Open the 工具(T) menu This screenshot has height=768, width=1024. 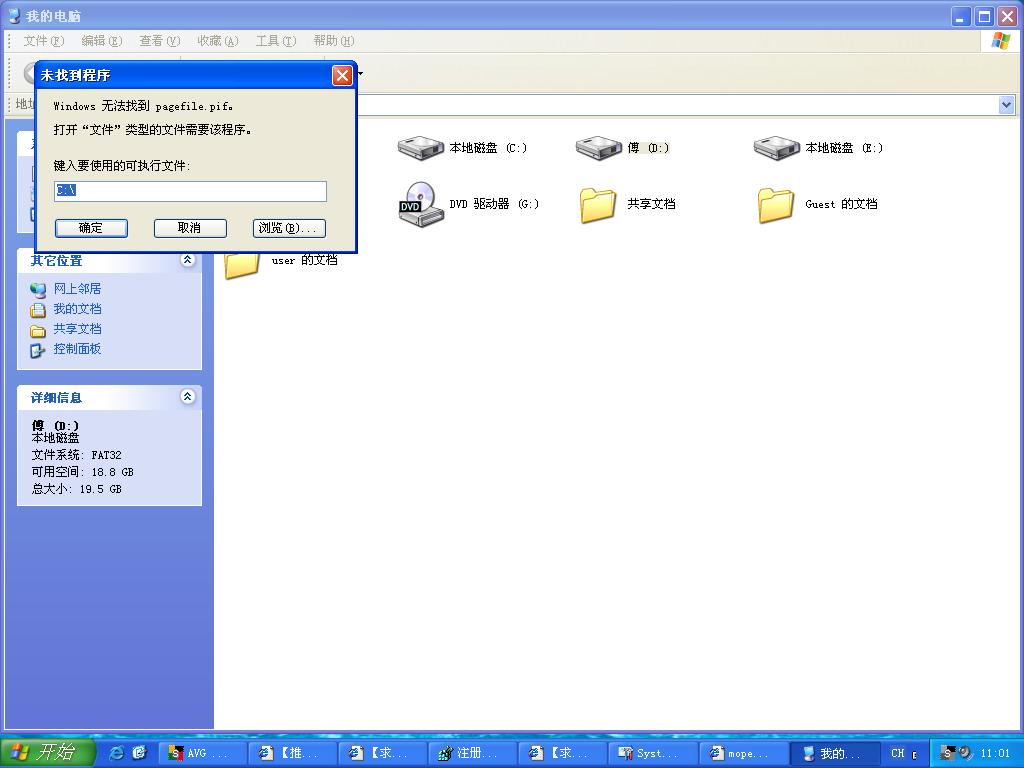pyautogui.click(x=276, y=41)
